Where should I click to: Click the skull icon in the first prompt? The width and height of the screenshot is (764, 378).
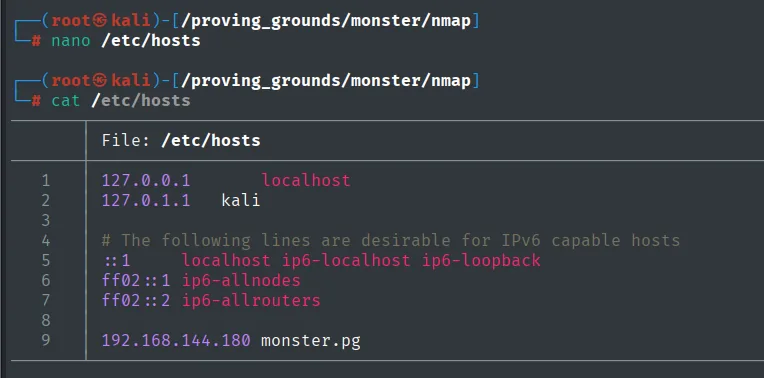100,20
